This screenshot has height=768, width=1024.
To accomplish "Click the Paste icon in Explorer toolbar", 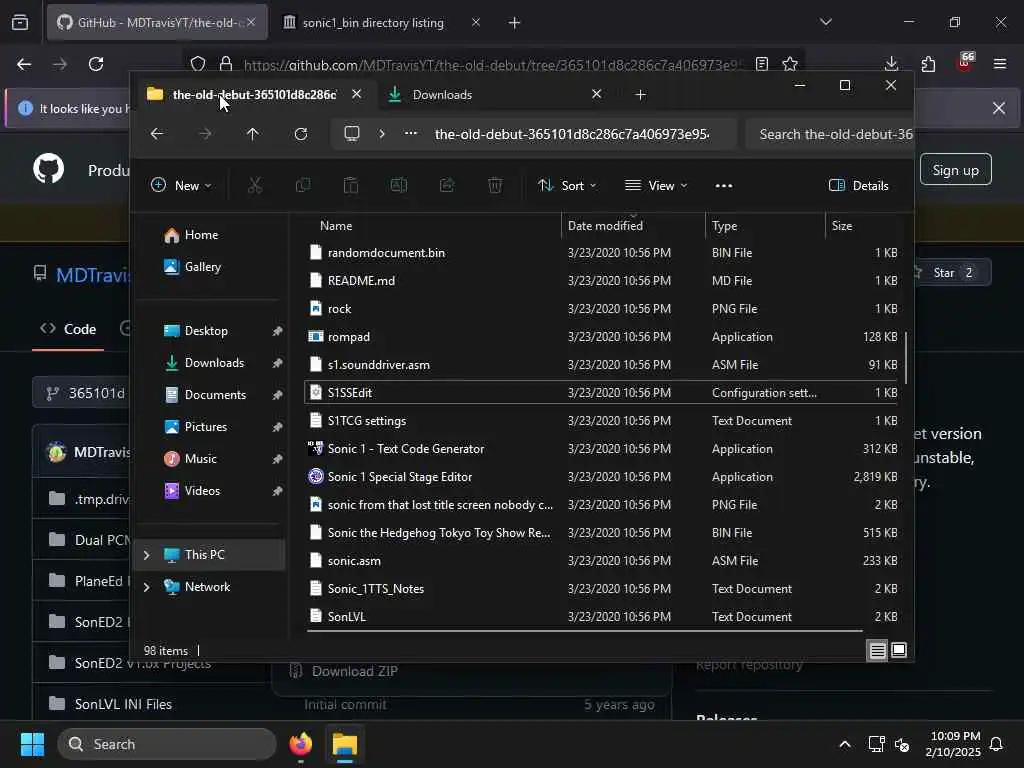I will click(x=351, y=185).
